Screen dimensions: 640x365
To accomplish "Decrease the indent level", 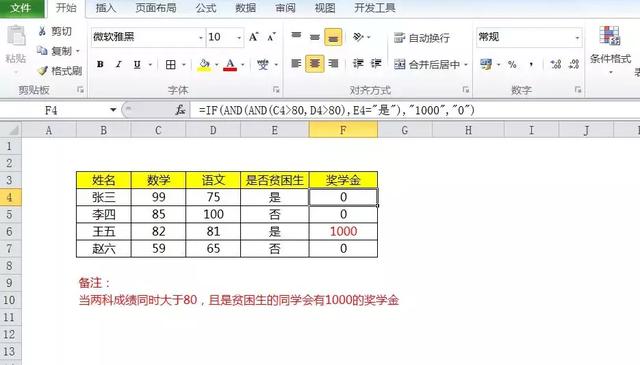I will click(358, 63).
